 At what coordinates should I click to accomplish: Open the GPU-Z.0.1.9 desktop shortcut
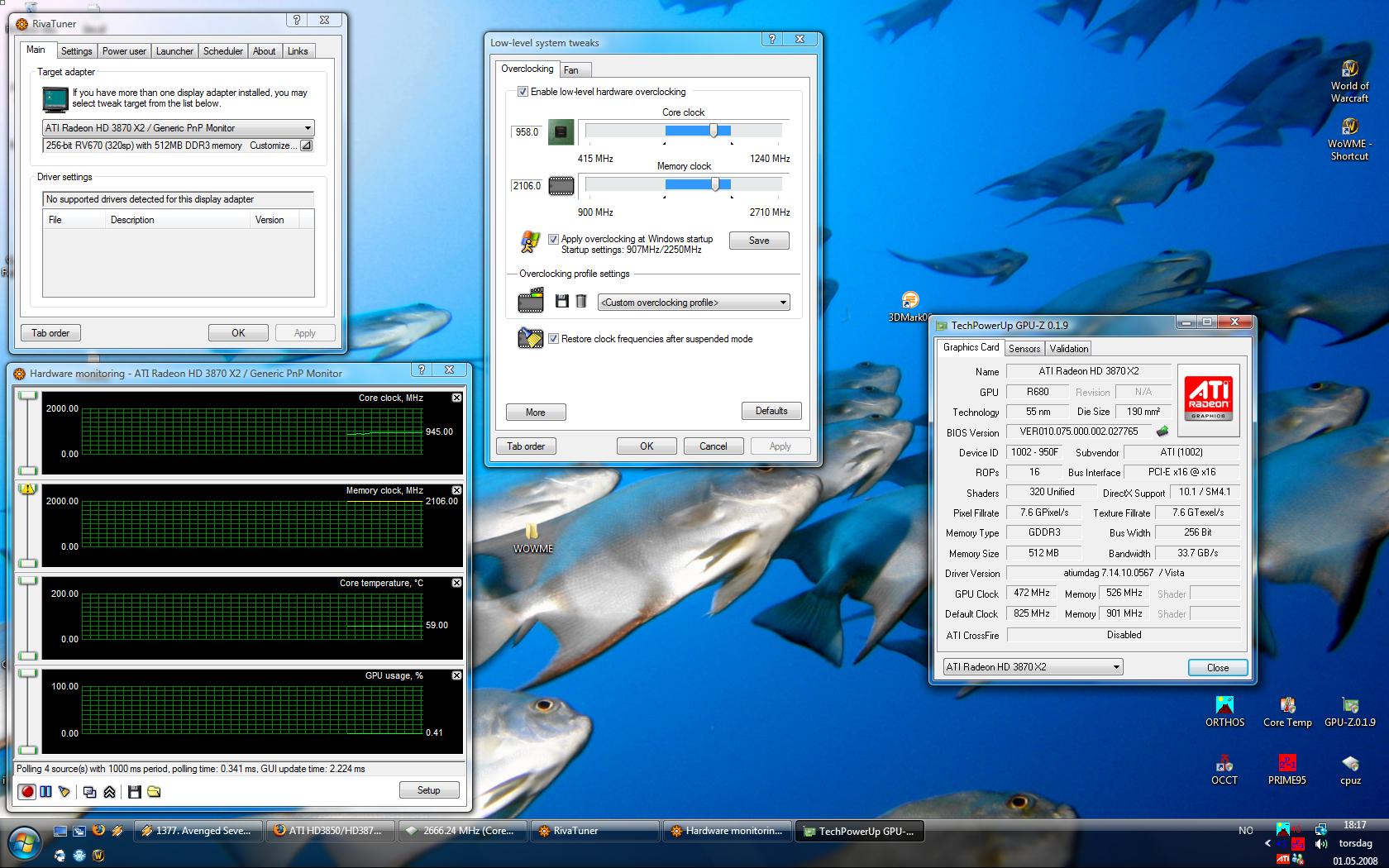(x=1350, y=712)
